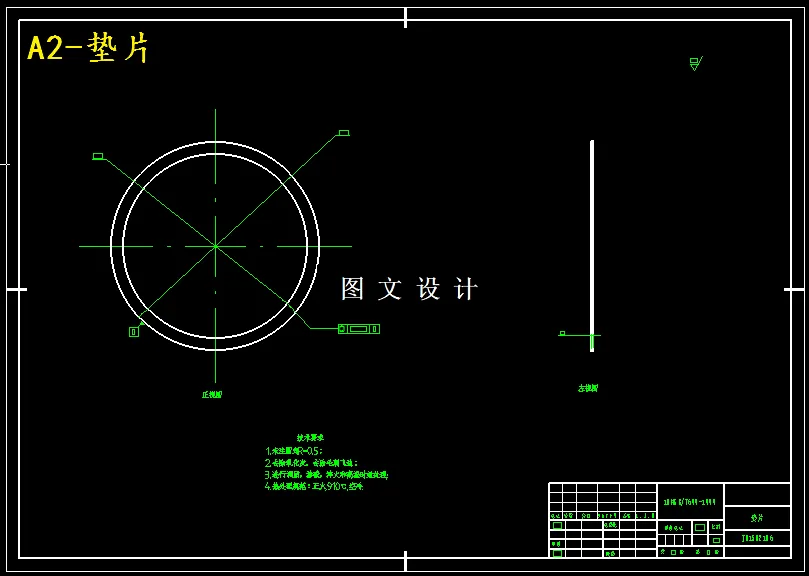Image resolution: width=809 pixels, height=576 pixels.
Task: Click the material standard cell in title block
Action: click(690, 502)
